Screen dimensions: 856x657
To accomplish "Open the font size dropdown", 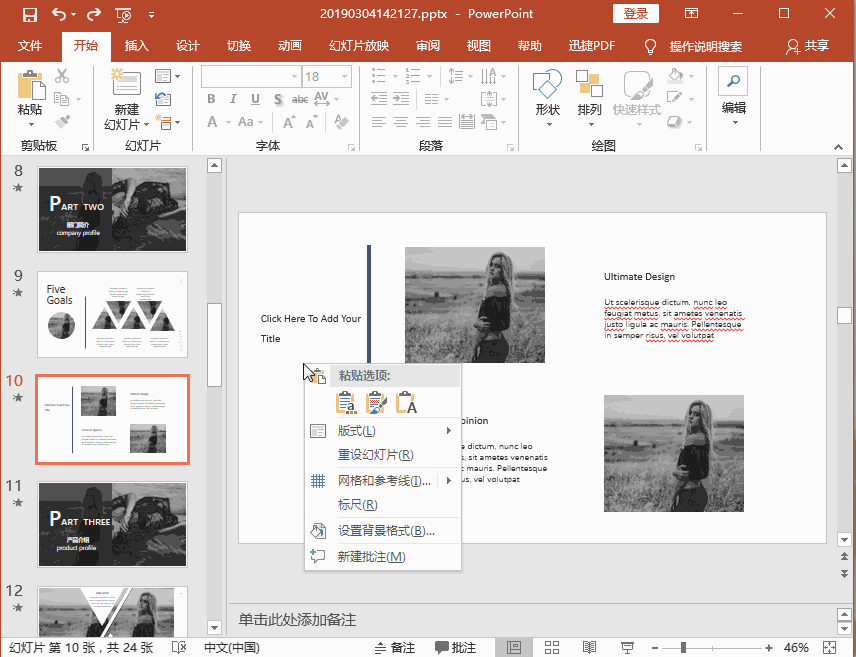I will (345, 76).
